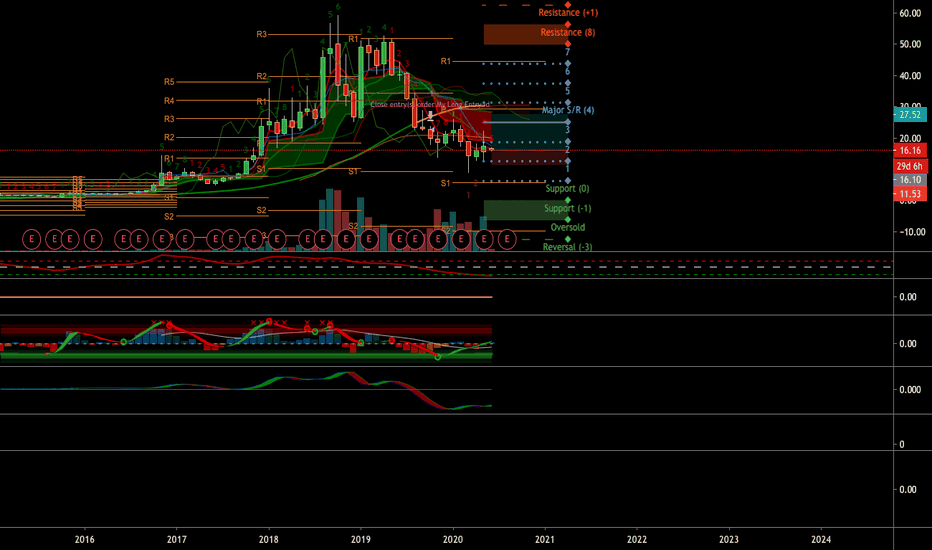Select the Support (0) label
The image size is (932, 550).
[568, 188]
